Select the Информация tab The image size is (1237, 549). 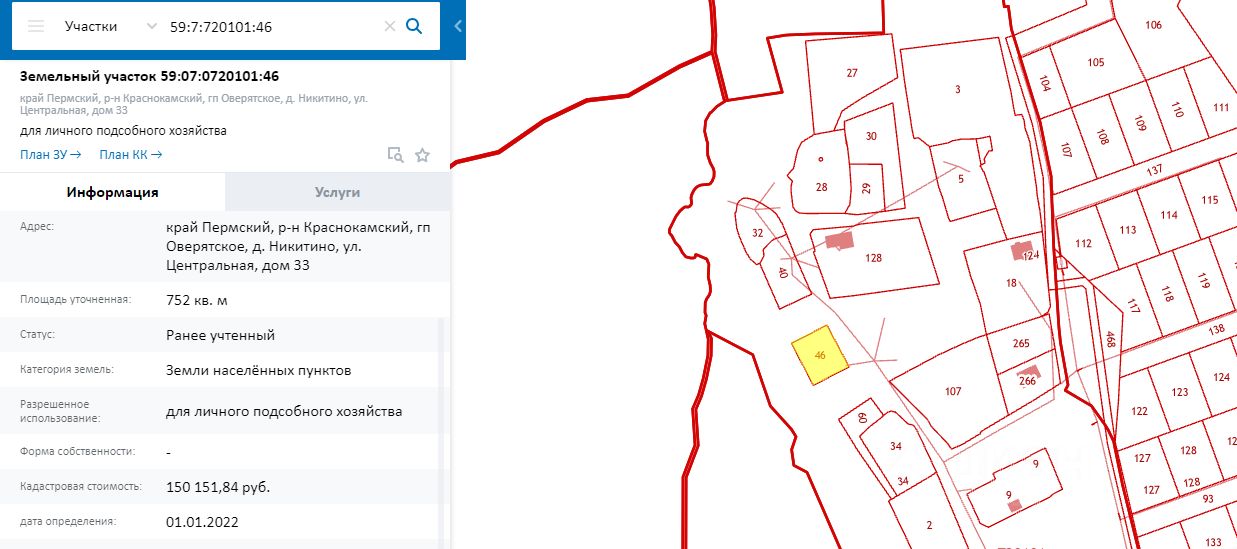(x=112, y=192)
